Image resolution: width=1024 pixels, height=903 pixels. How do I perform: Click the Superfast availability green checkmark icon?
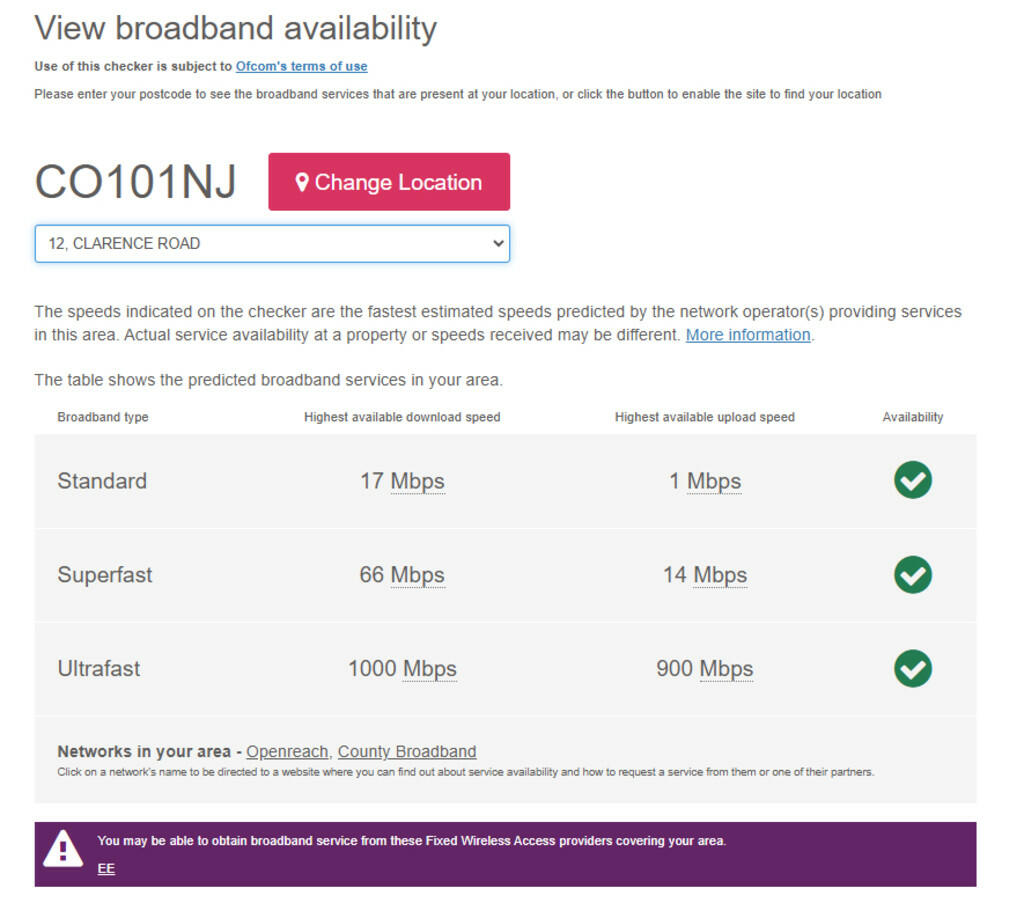tap(912, 575)
